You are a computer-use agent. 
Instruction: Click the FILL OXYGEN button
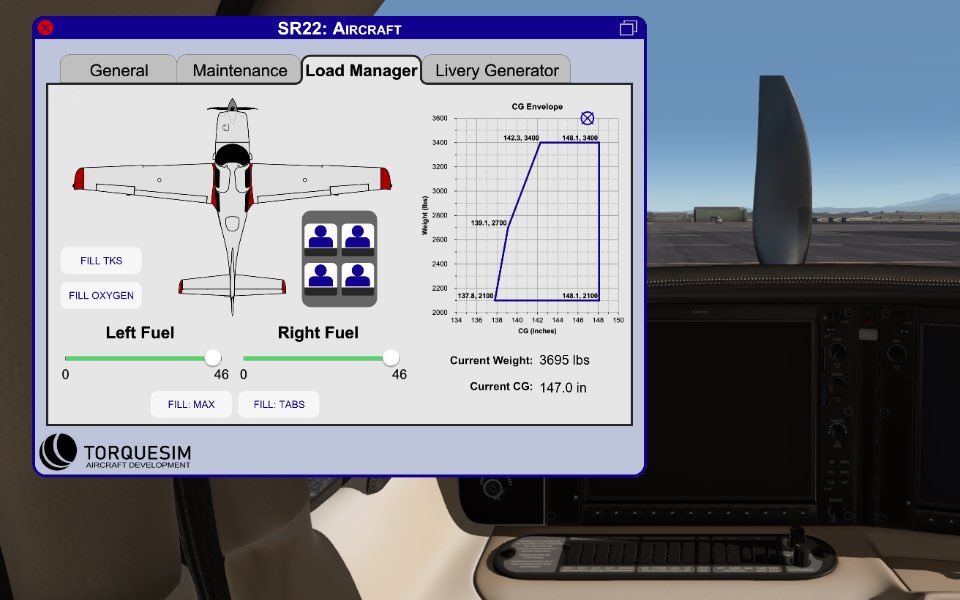(101, 295)
